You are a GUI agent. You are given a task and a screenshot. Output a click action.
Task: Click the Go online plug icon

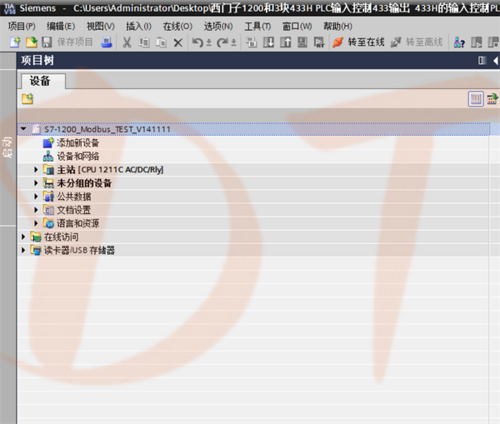338,42
